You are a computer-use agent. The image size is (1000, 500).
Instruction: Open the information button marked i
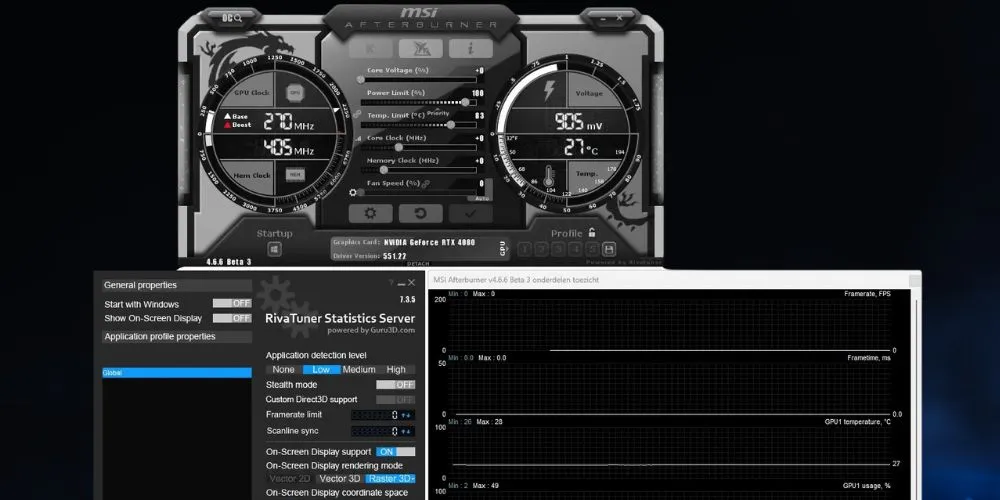tap(471, 48)
